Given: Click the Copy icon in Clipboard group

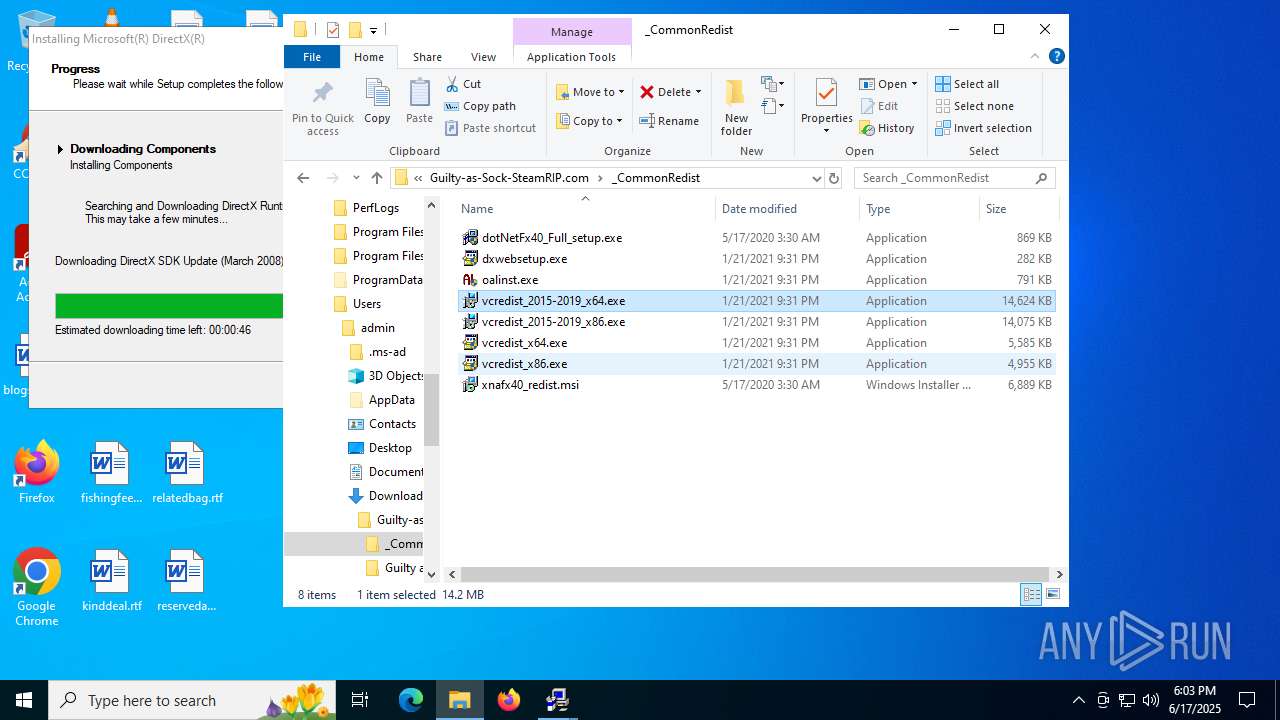Looking at the screenshot, I should 377,94.
